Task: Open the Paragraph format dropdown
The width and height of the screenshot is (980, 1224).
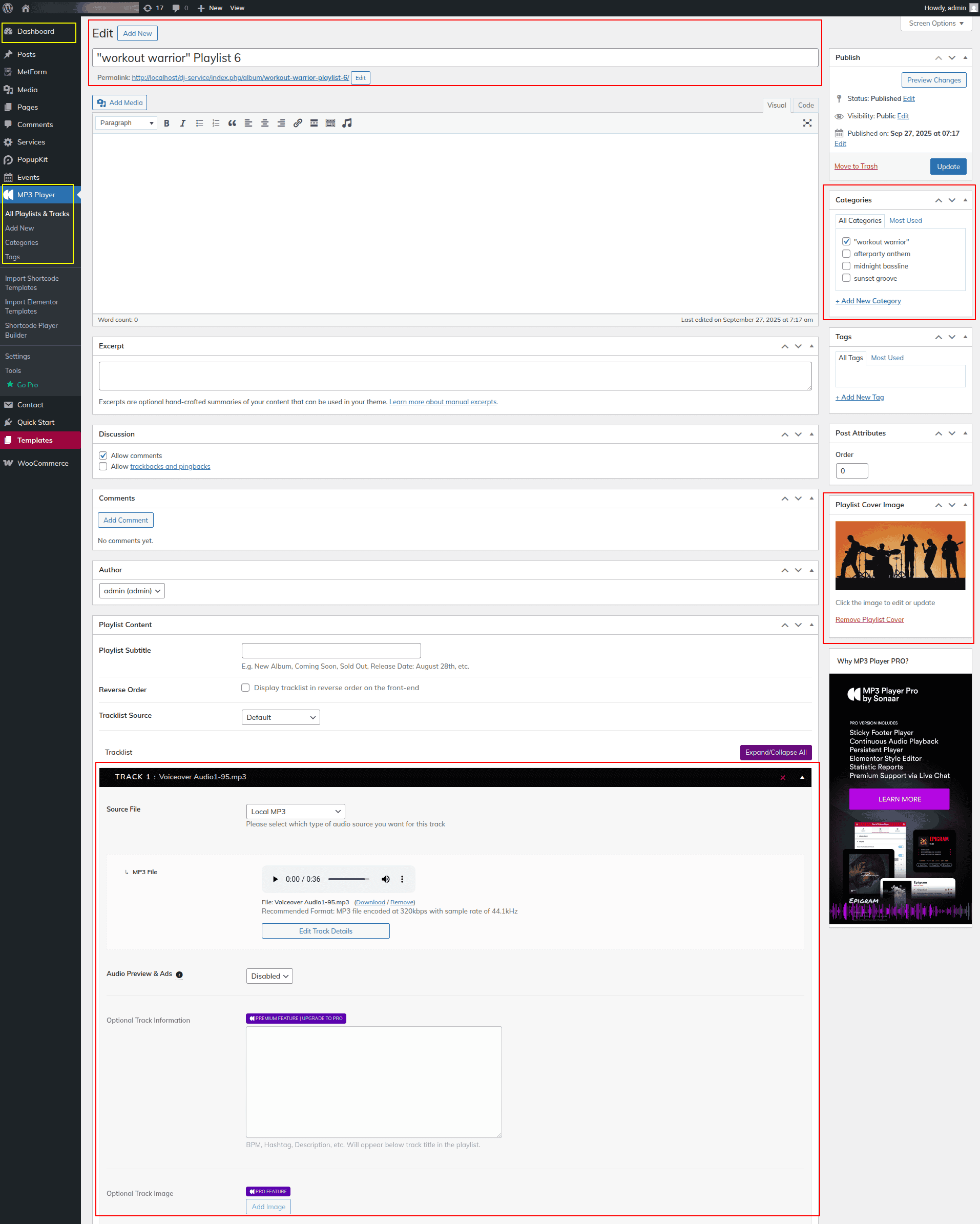Action: [126, 123]
